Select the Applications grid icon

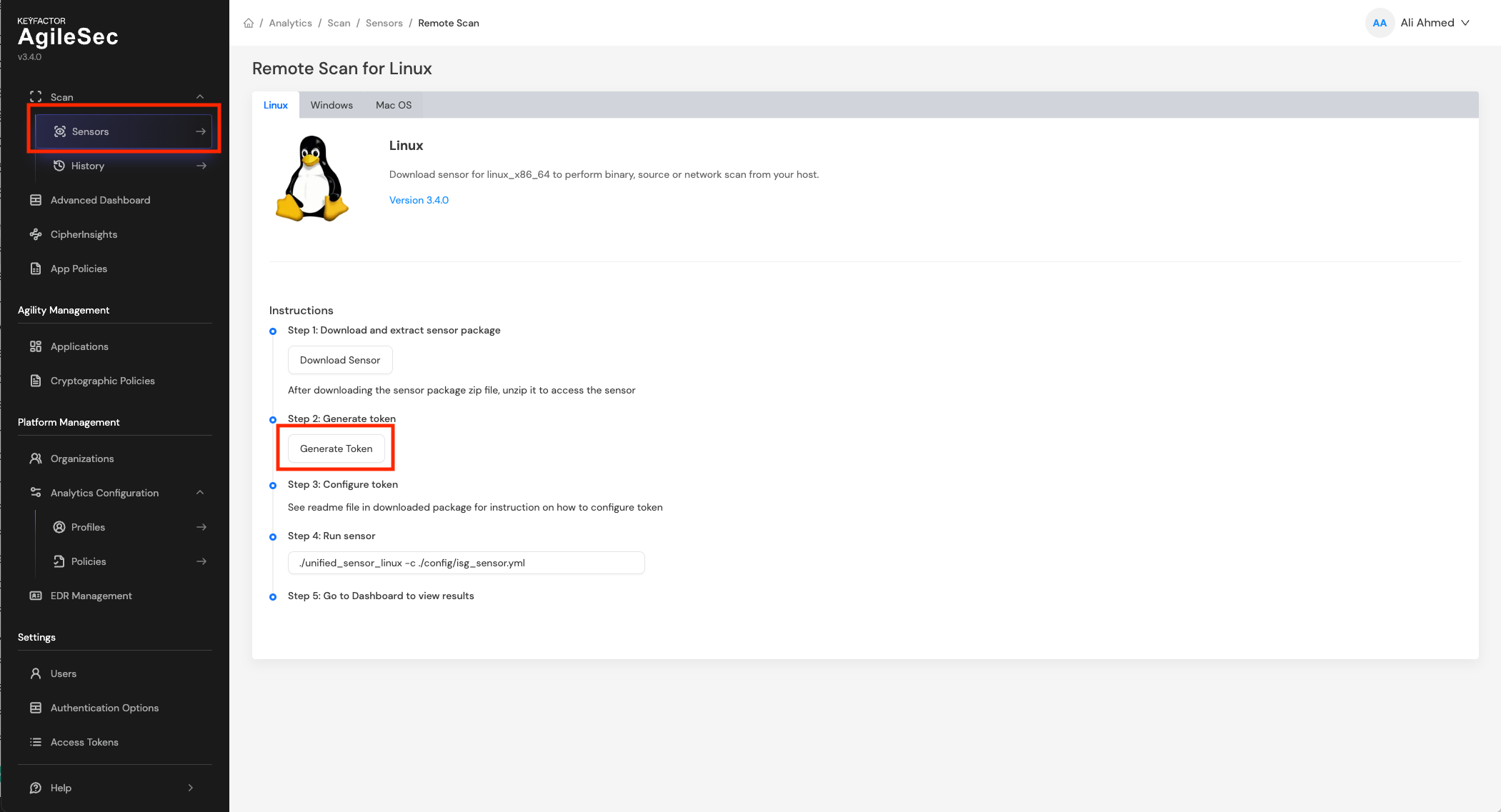click(36, 346)
